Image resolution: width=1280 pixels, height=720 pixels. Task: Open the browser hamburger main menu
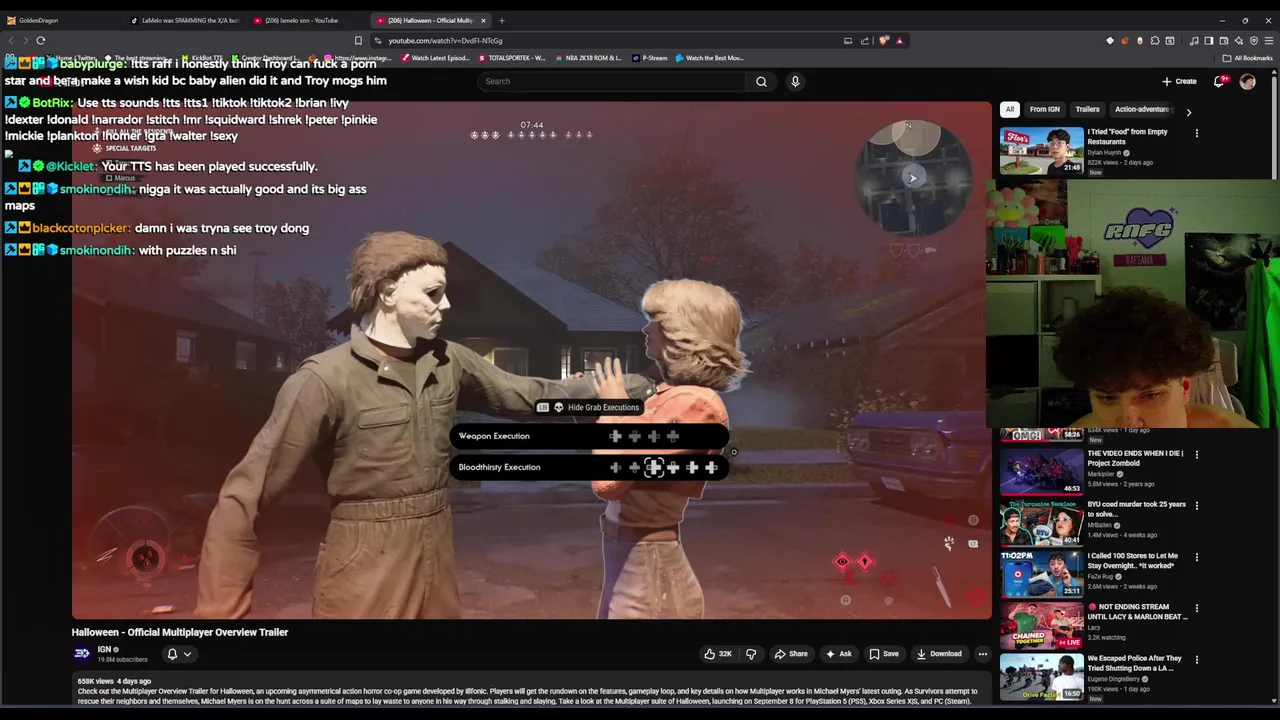point(1269,41)
